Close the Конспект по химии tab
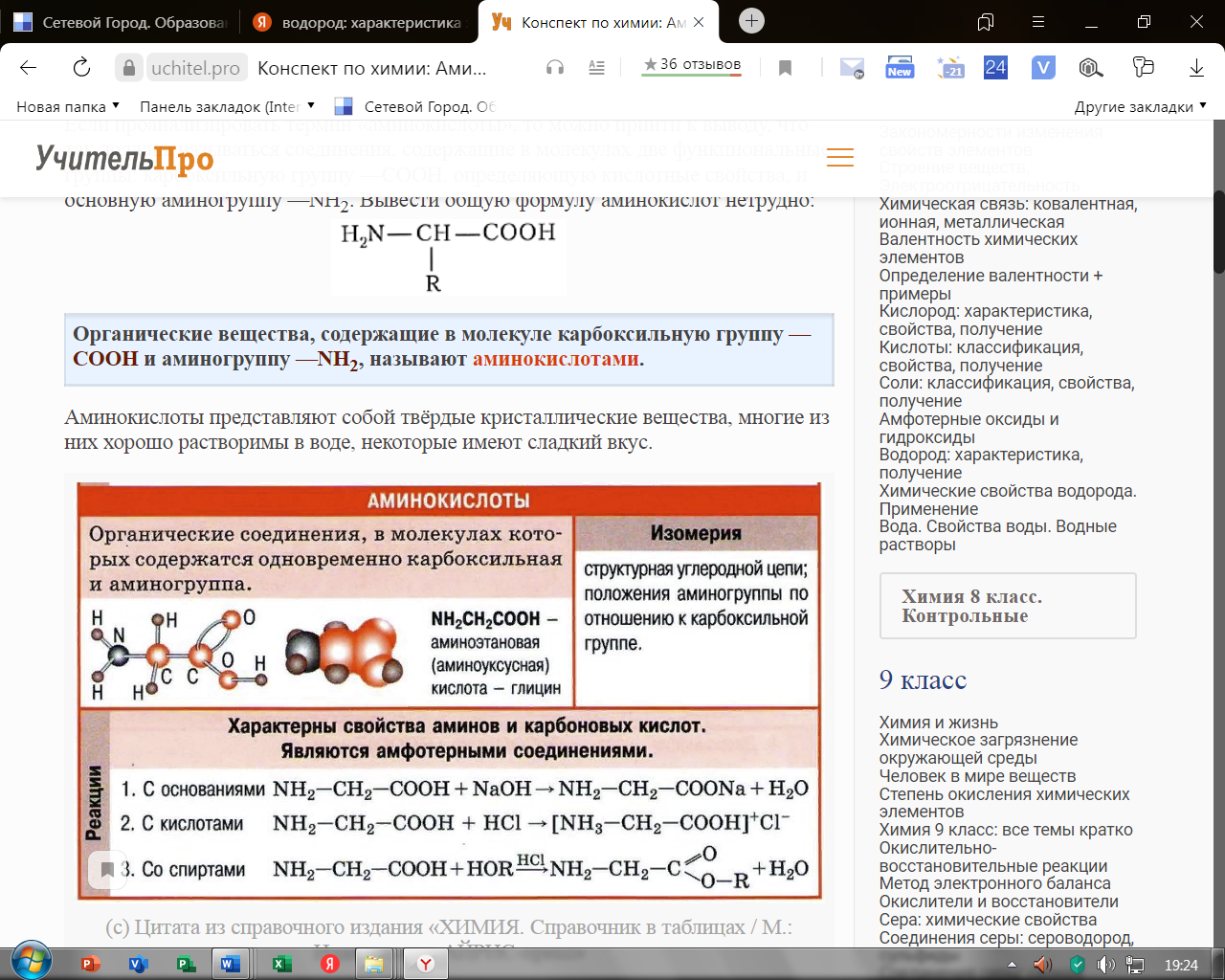The image size is (1225, 980). pos(699,22)
